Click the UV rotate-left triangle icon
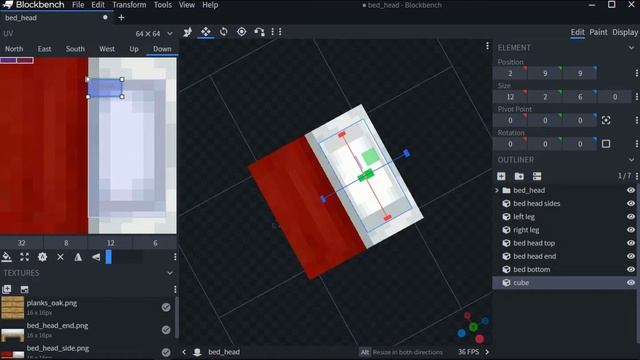640x360 pixels. (96, 257)
